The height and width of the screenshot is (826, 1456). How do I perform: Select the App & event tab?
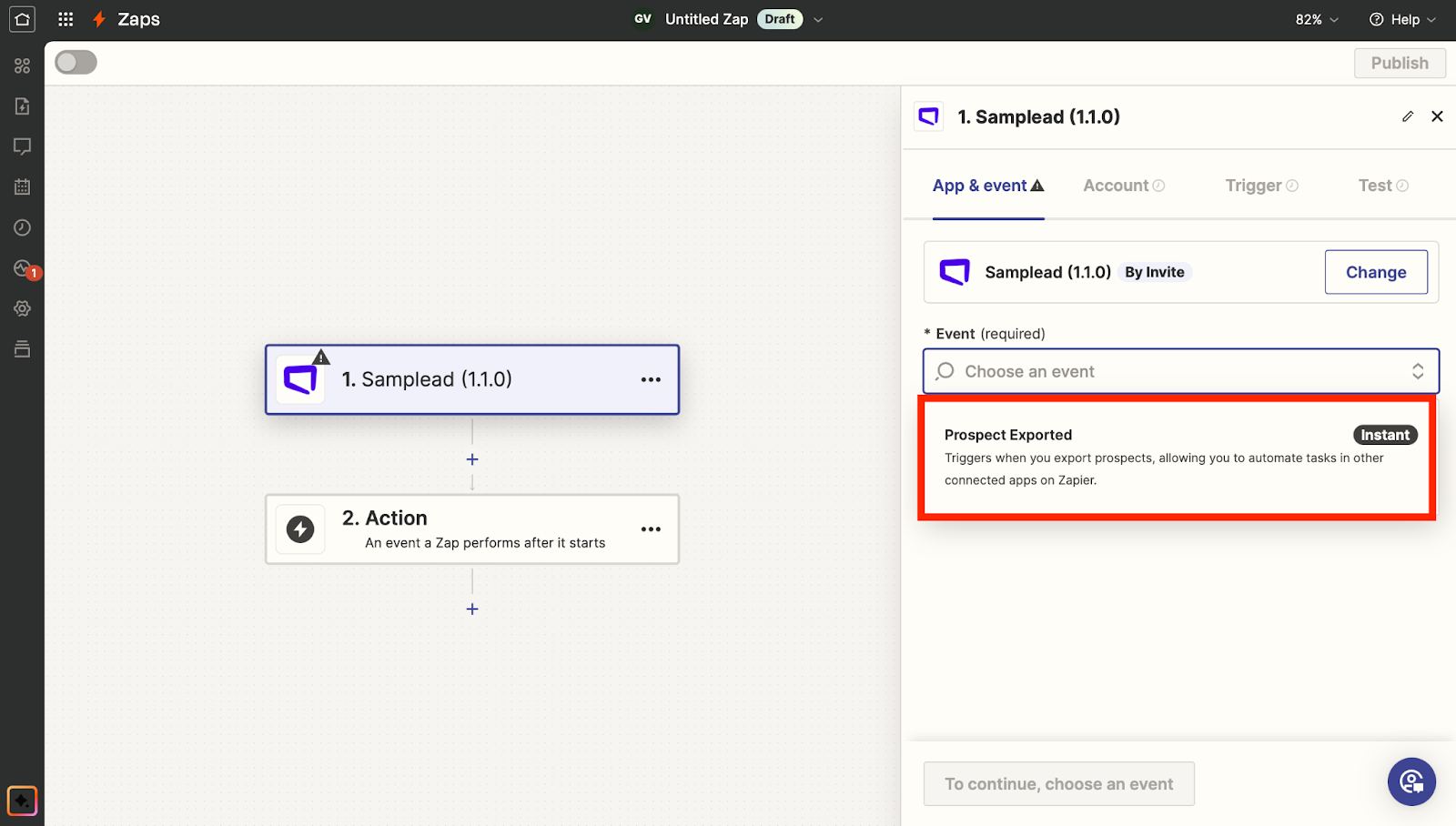tap(988, 186)
